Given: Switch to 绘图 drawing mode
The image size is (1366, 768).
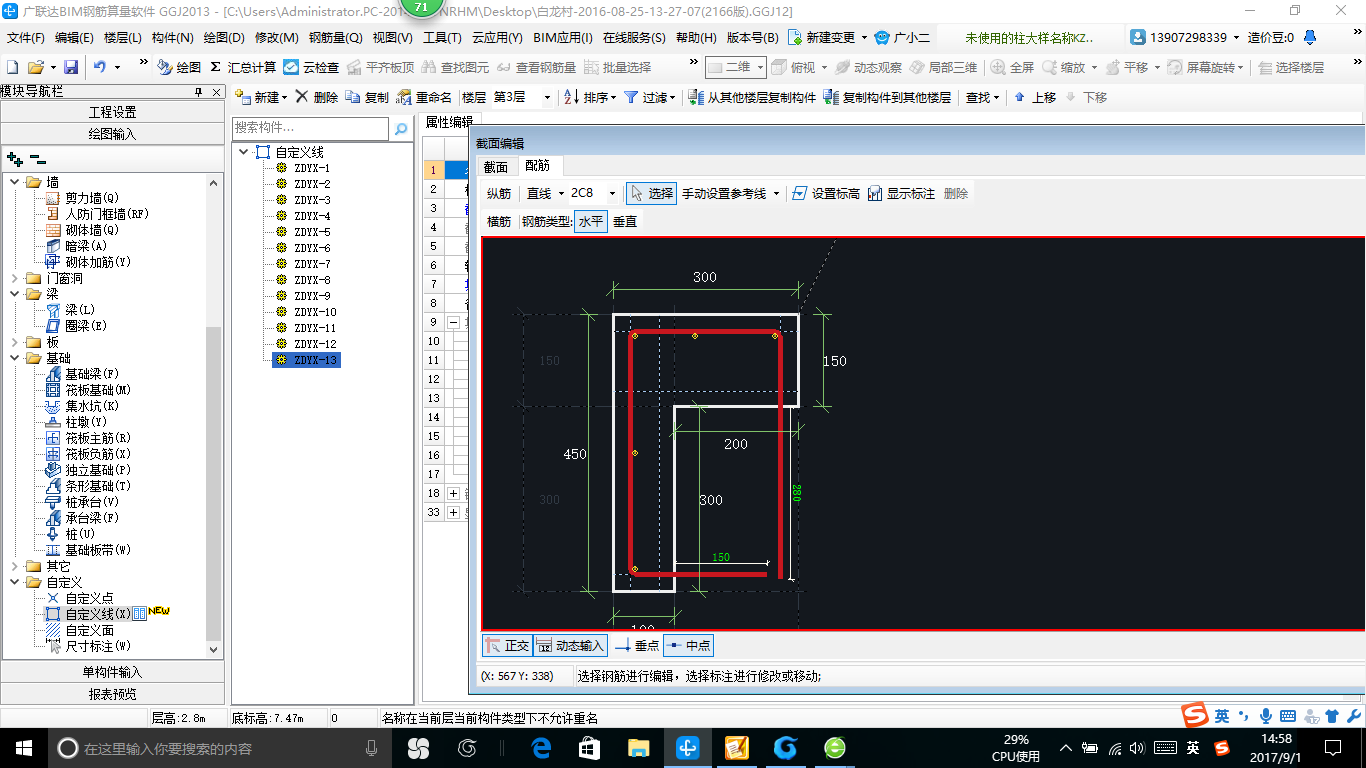Looking at the screenshot, I should (179, 67).
